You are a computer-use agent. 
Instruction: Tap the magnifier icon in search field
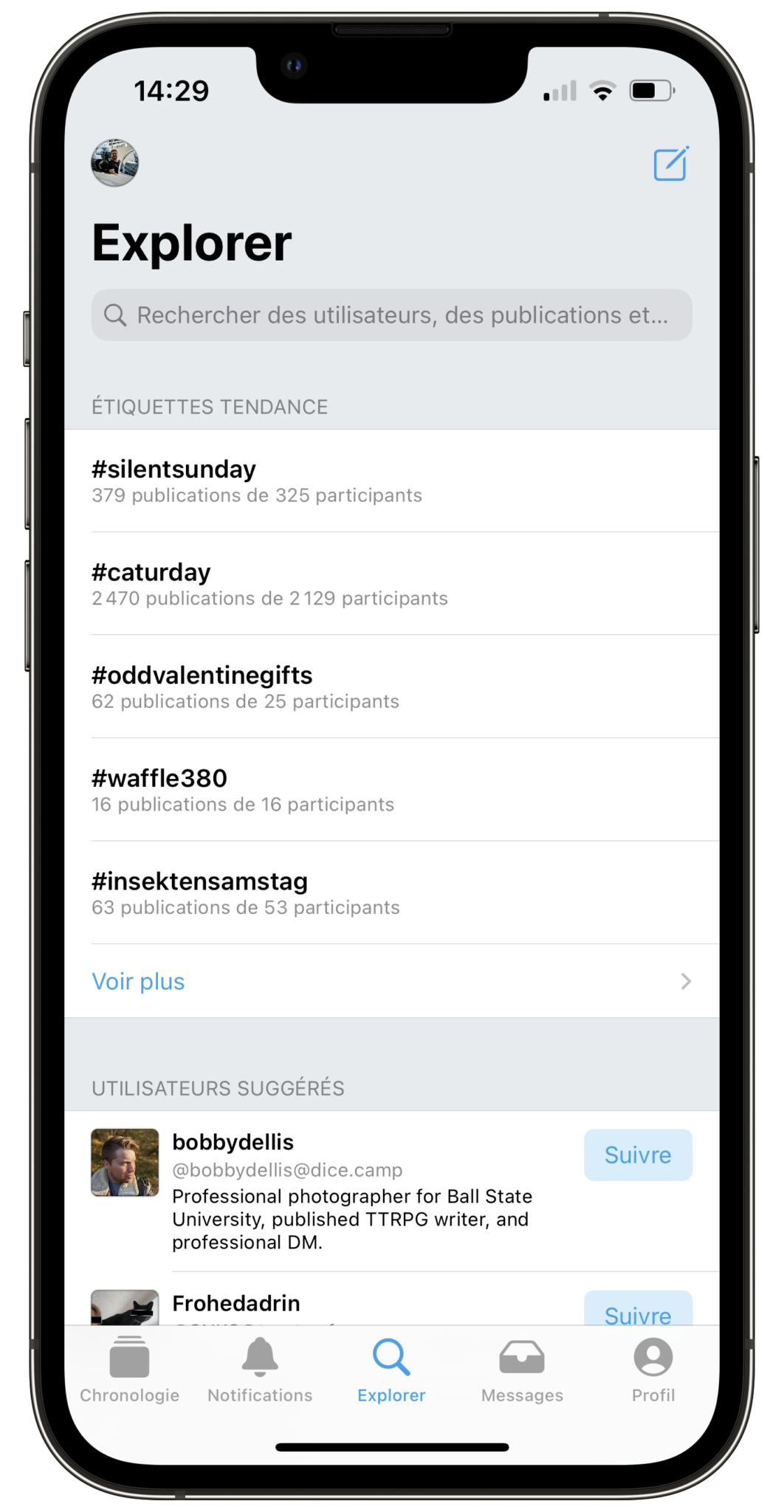(x=114, y=315)
